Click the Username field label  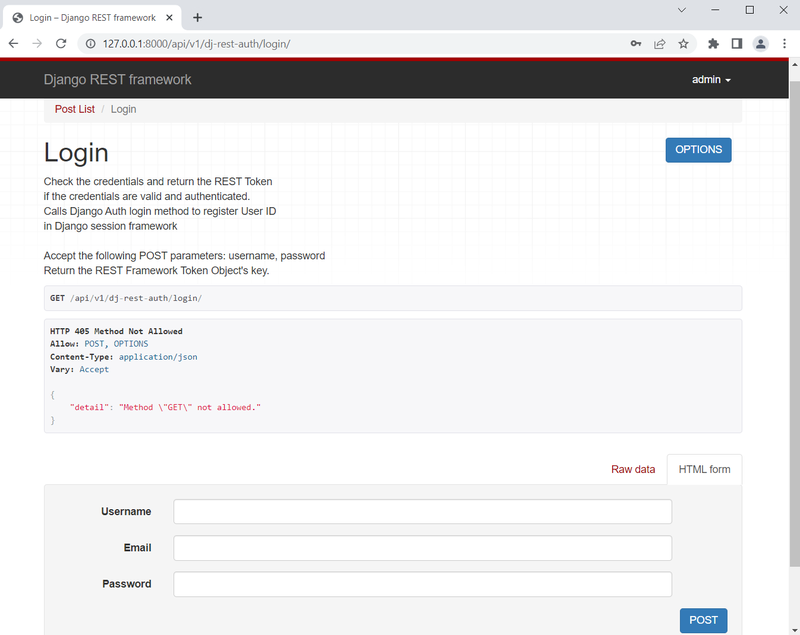[126, 512]
